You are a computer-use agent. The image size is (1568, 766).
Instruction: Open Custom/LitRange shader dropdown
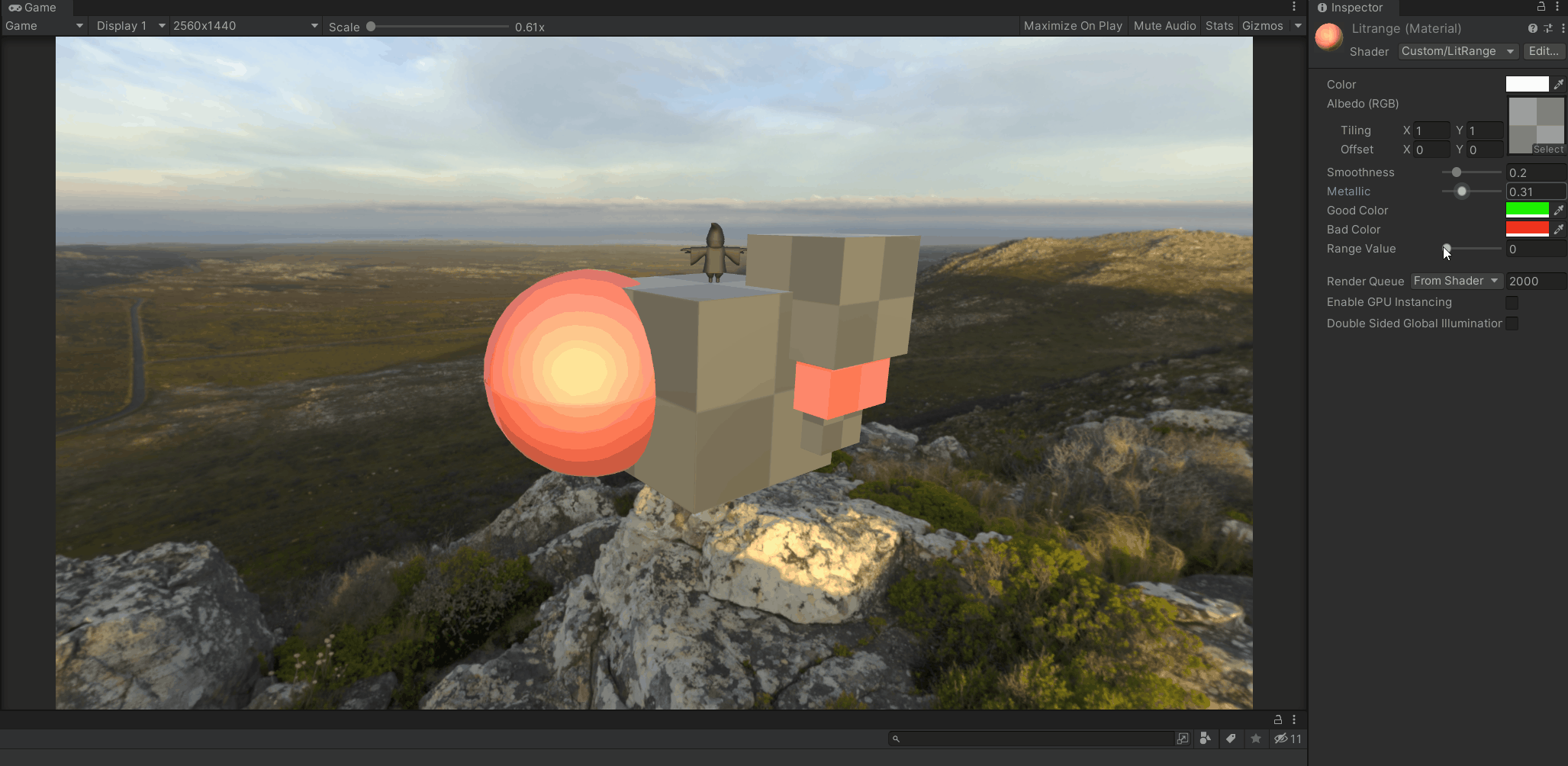1458,51
